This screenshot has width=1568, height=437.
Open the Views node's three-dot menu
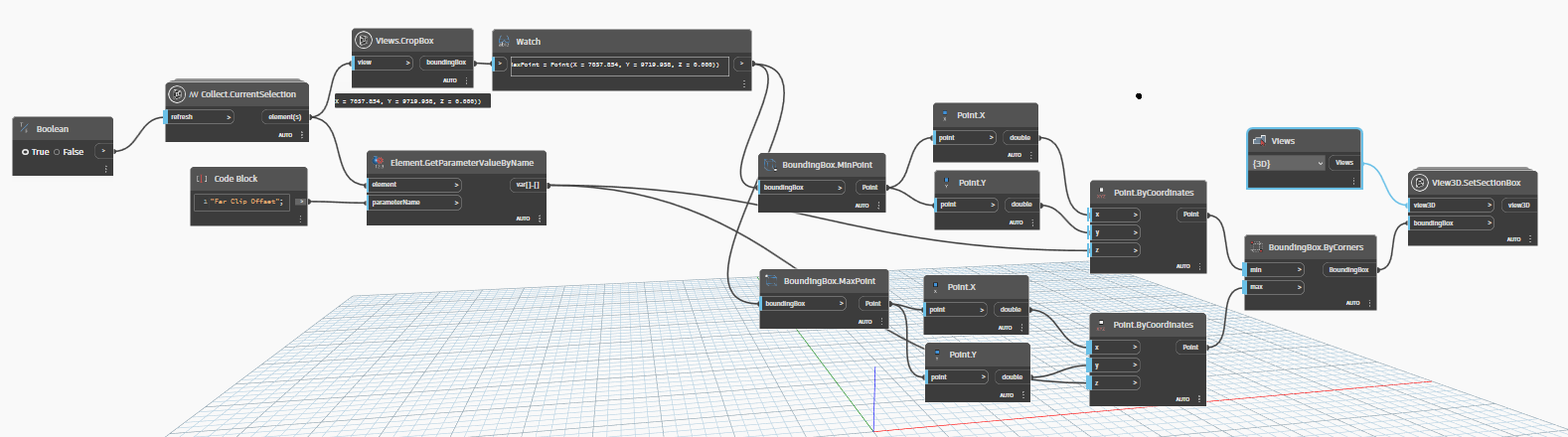tap(1353, 181)
